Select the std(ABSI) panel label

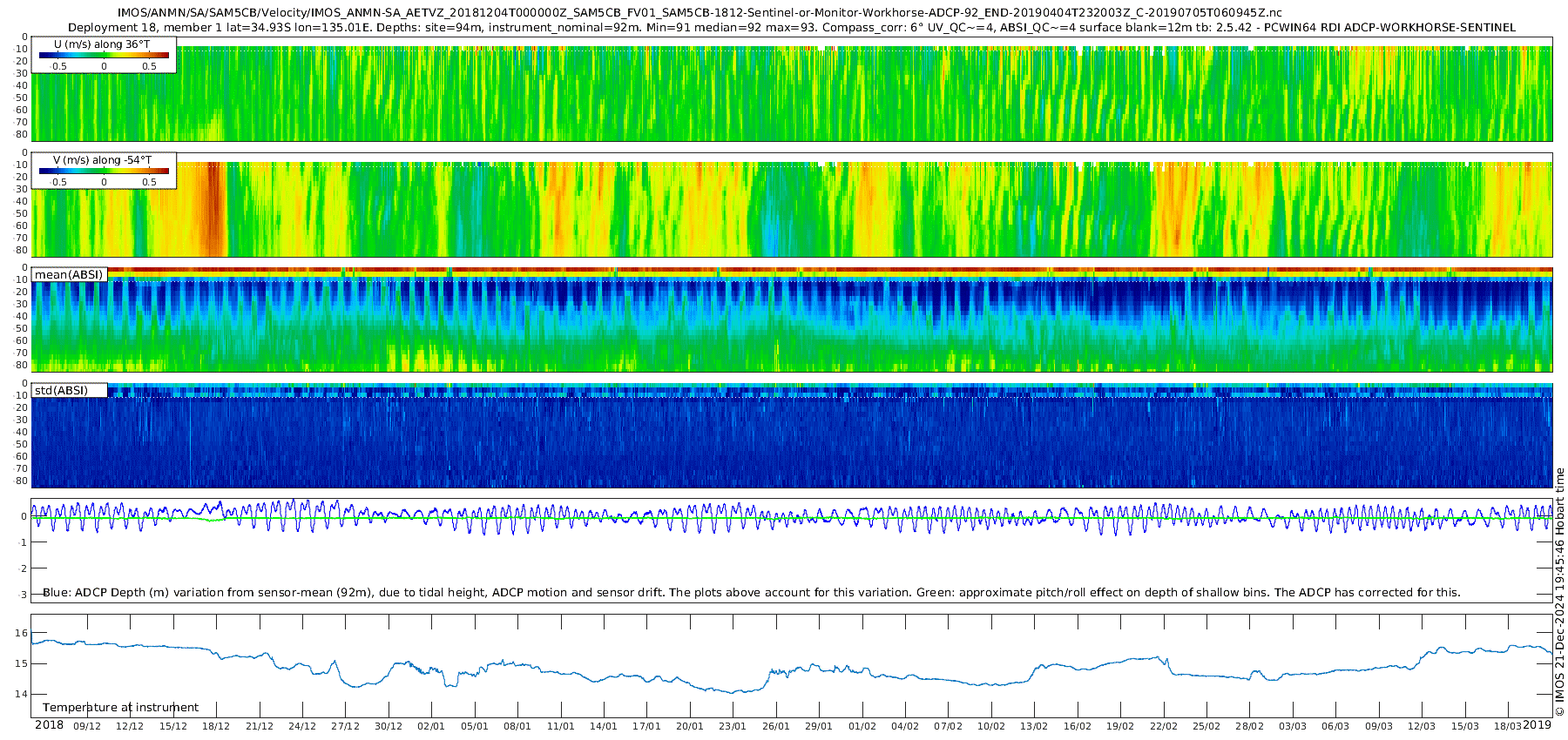[61, 390]
